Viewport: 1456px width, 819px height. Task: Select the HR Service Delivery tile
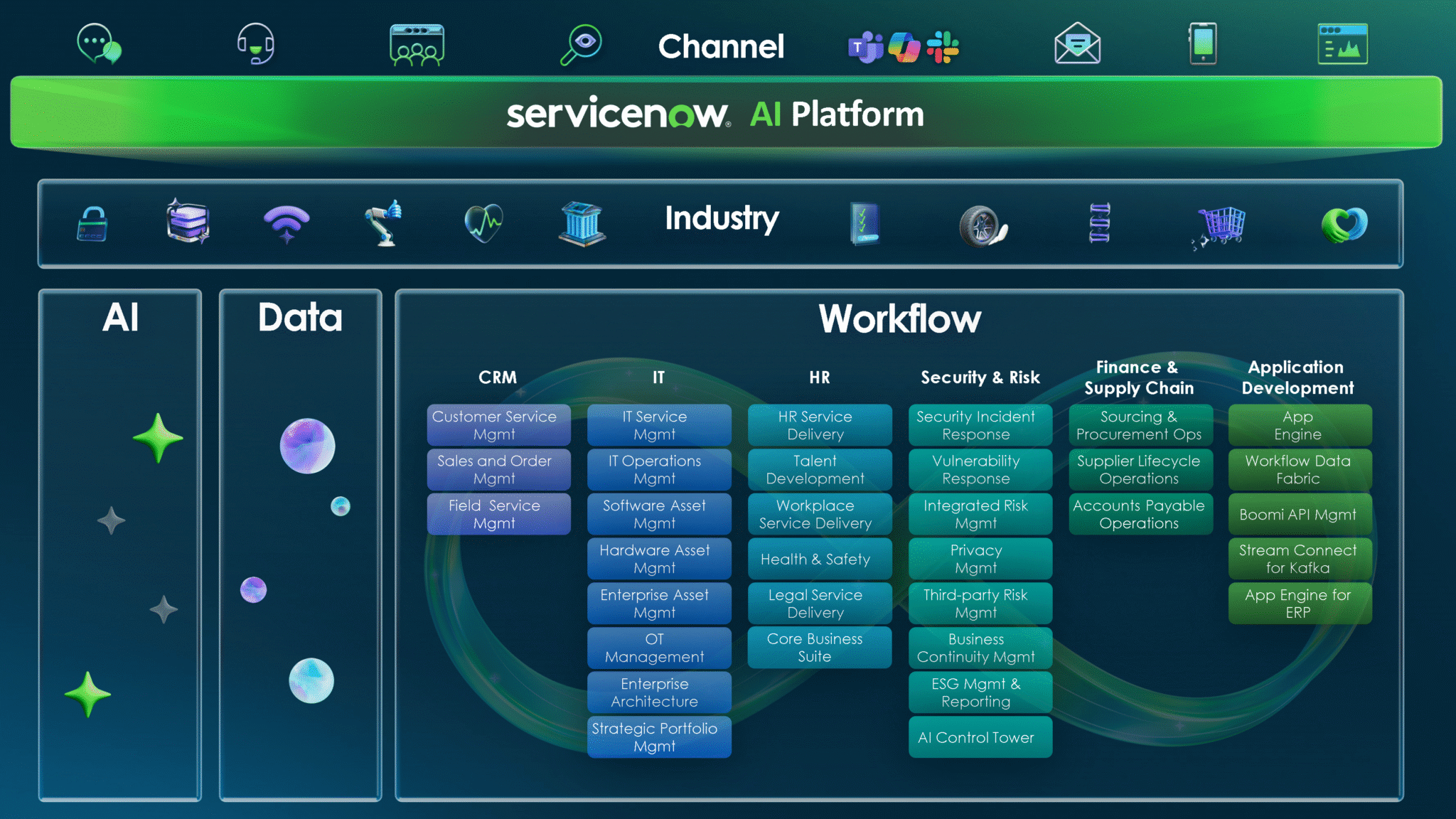[x=819, y=425]
